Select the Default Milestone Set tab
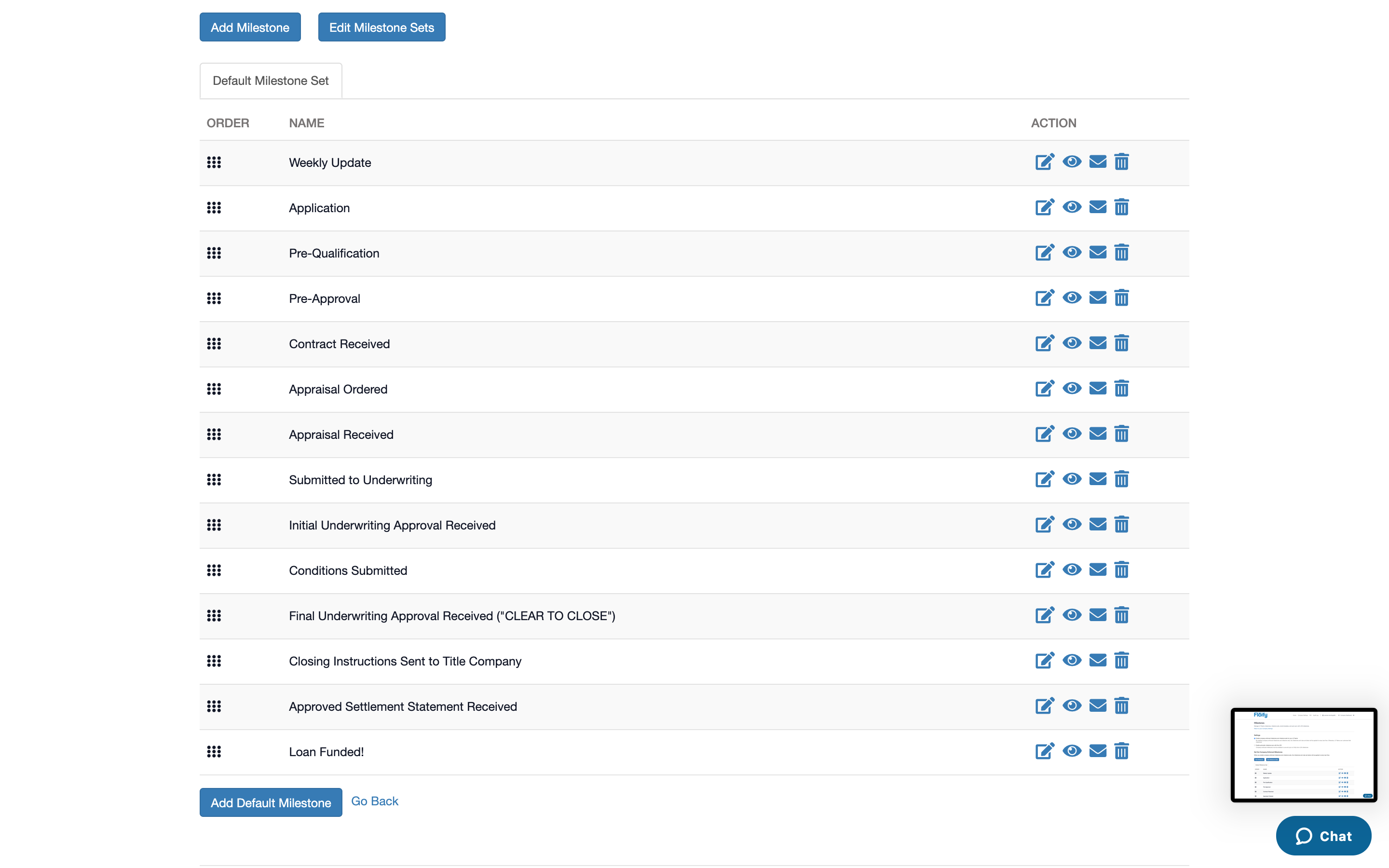 [x=271, y=81]
